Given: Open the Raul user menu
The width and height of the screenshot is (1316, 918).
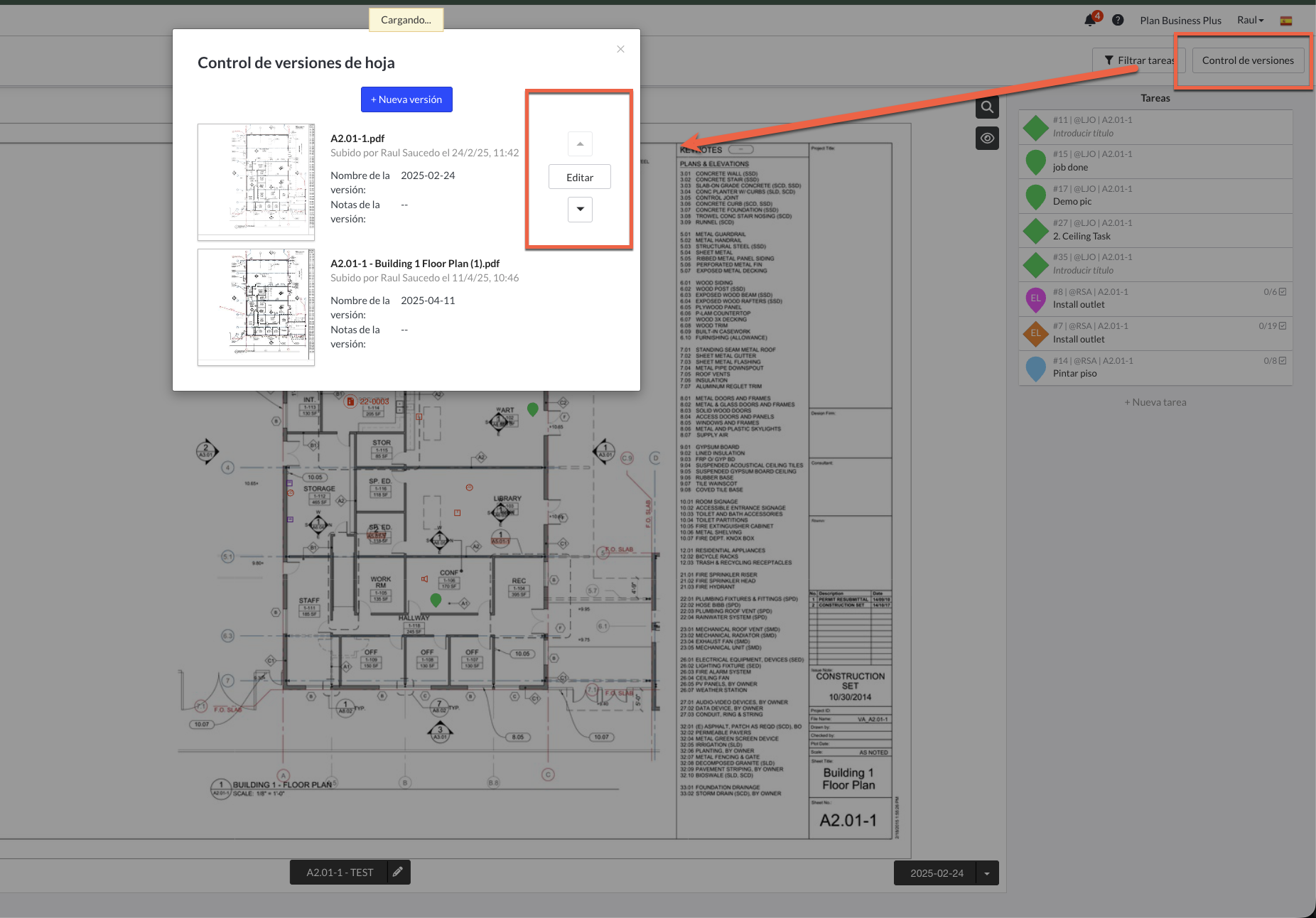Looking at the screenshot, I should tap(1250, 21).
